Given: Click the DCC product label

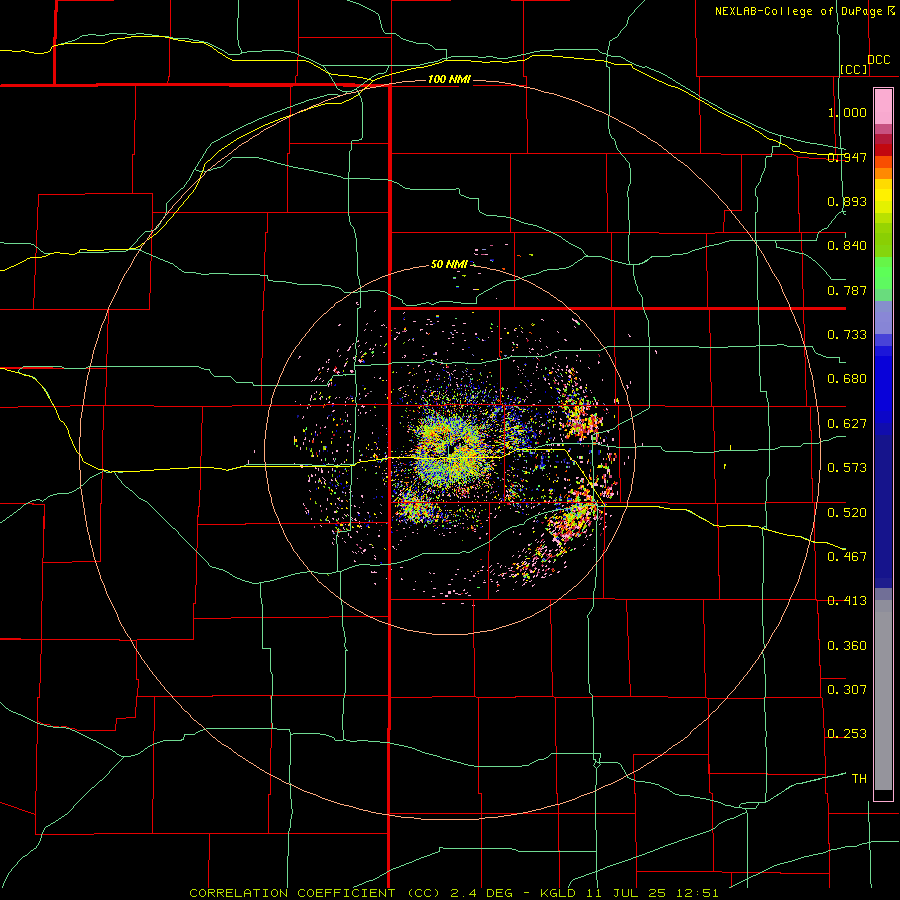Looking at the screenshot, I should coord(879,59).
